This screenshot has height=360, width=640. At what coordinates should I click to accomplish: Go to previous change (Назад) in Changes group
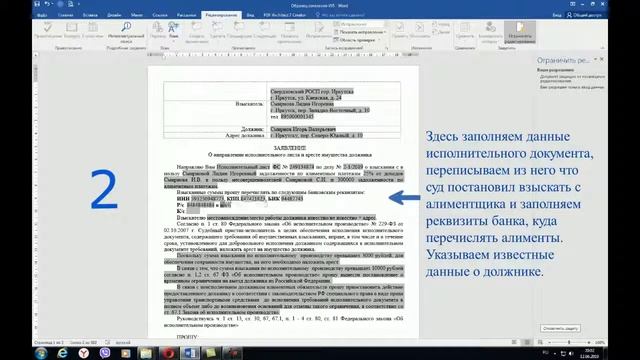pos(441,24)
